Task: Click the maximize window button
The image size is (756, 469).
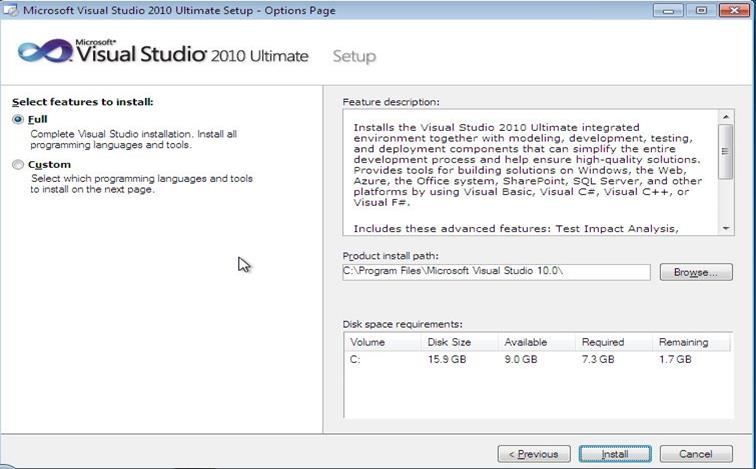Action: [x=701, y=10]
